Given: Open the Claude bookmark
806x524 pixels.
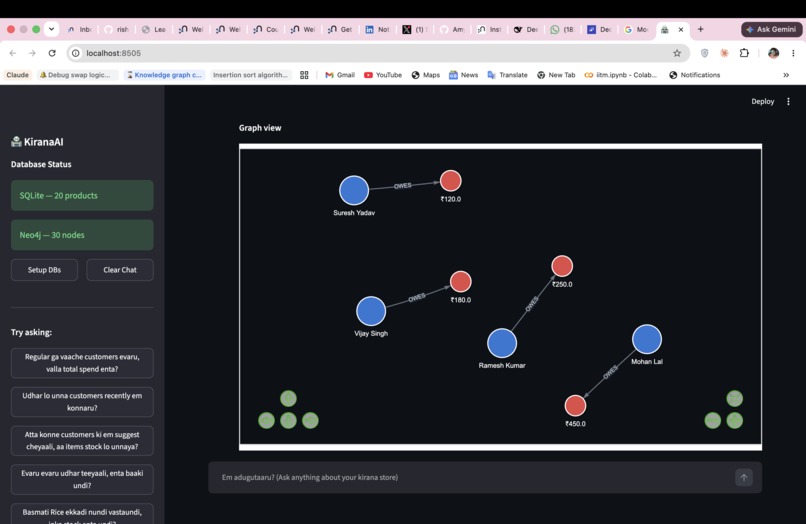Looking at the screenshot, I should point(17,75).
